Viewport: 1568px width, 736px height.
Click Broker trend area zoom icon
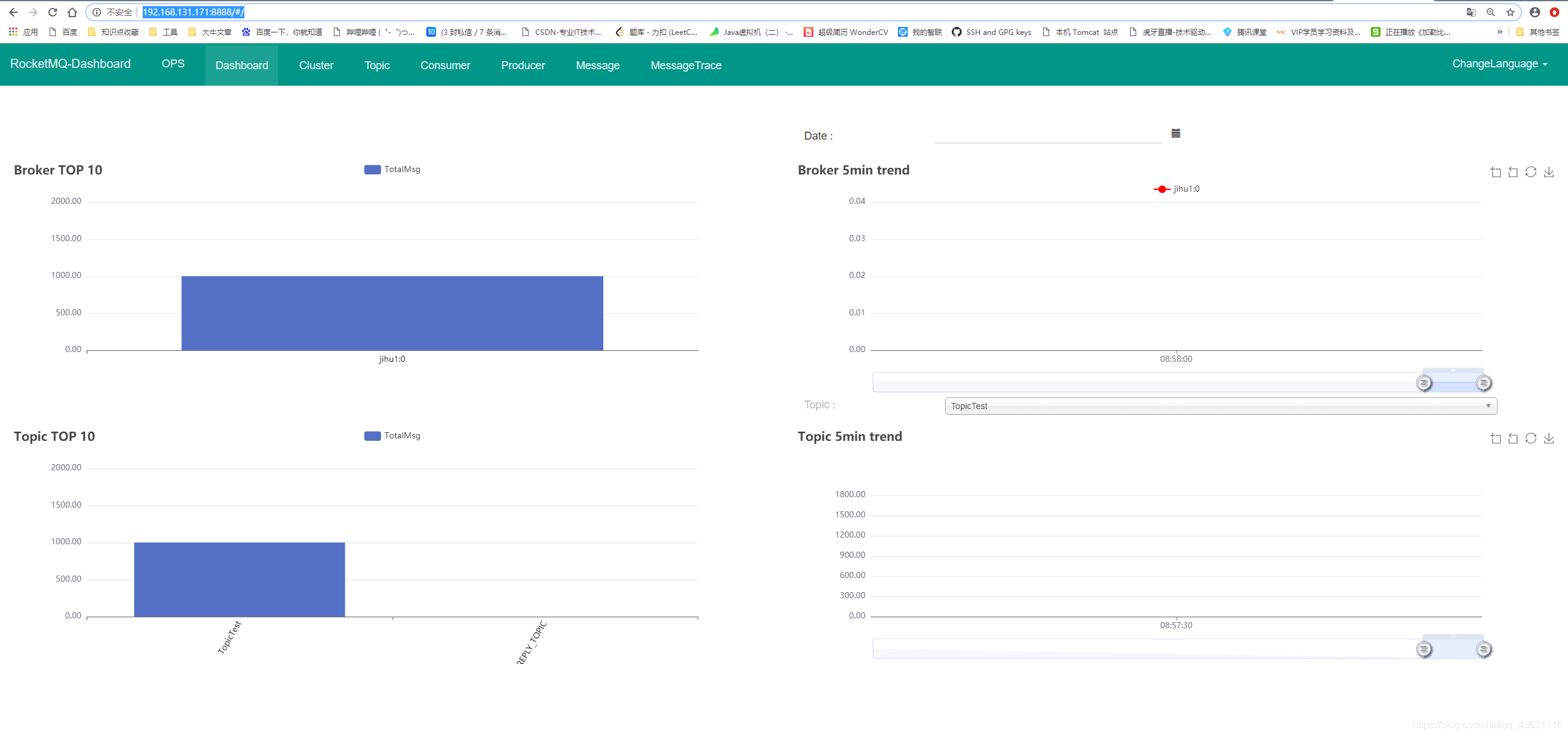[1496, 172]
